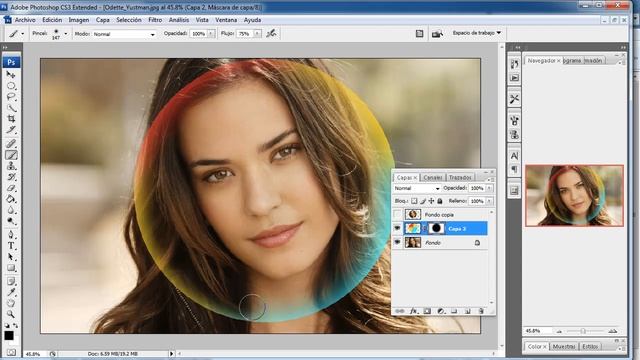Enable airbrush mode in options bar
This screenshot has width=640, height=360.
click(271, 33)
